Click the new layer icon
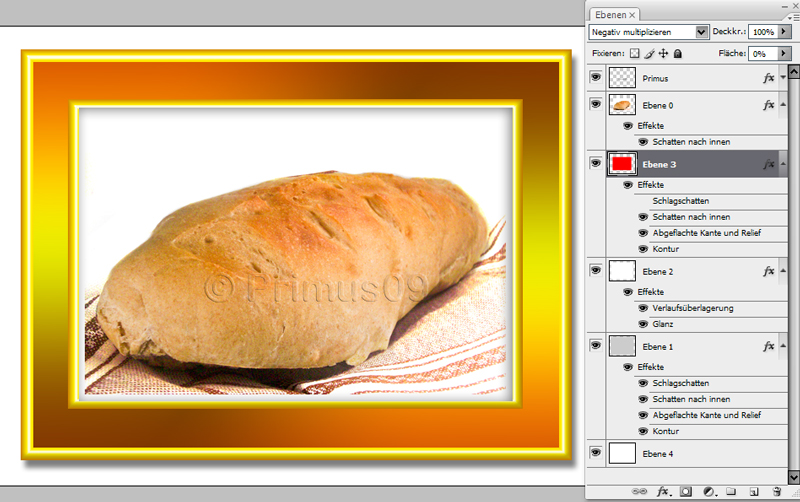 click(x=754, y=492)
